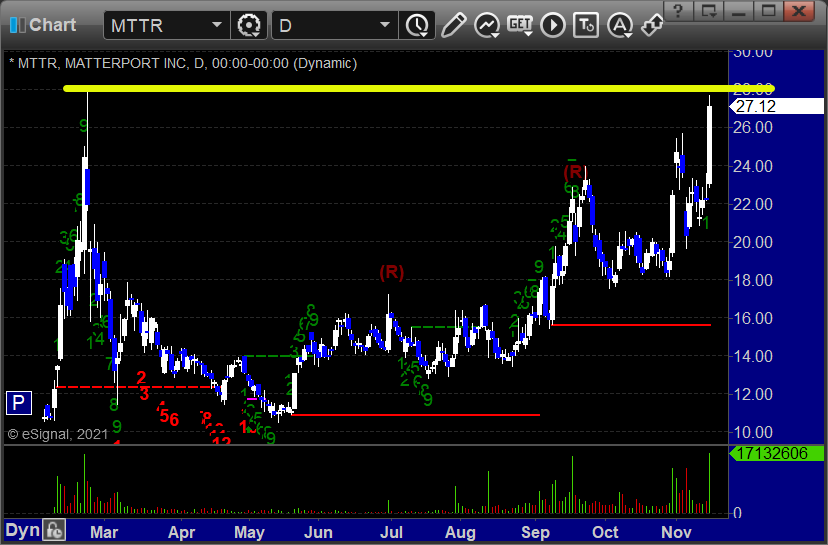Open the chart type studies menu

487,25
